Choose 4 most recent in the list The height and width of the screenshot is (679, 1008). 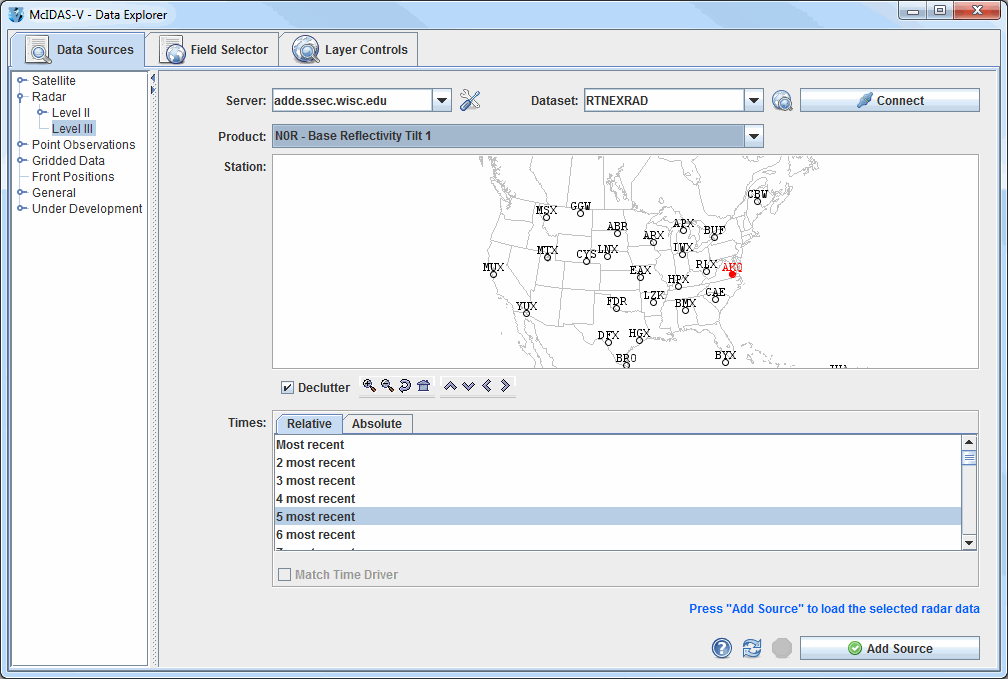coord(618,498)
